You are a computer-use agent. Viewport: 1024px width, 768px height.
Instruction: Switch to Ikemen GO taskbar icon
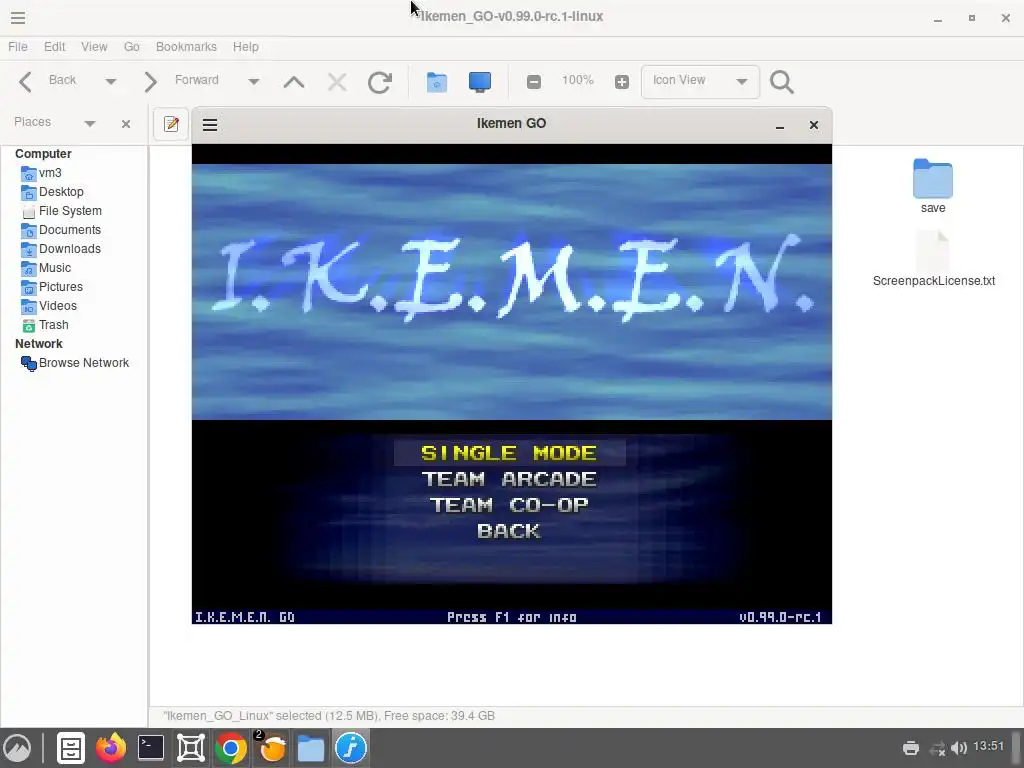point(351,748)
